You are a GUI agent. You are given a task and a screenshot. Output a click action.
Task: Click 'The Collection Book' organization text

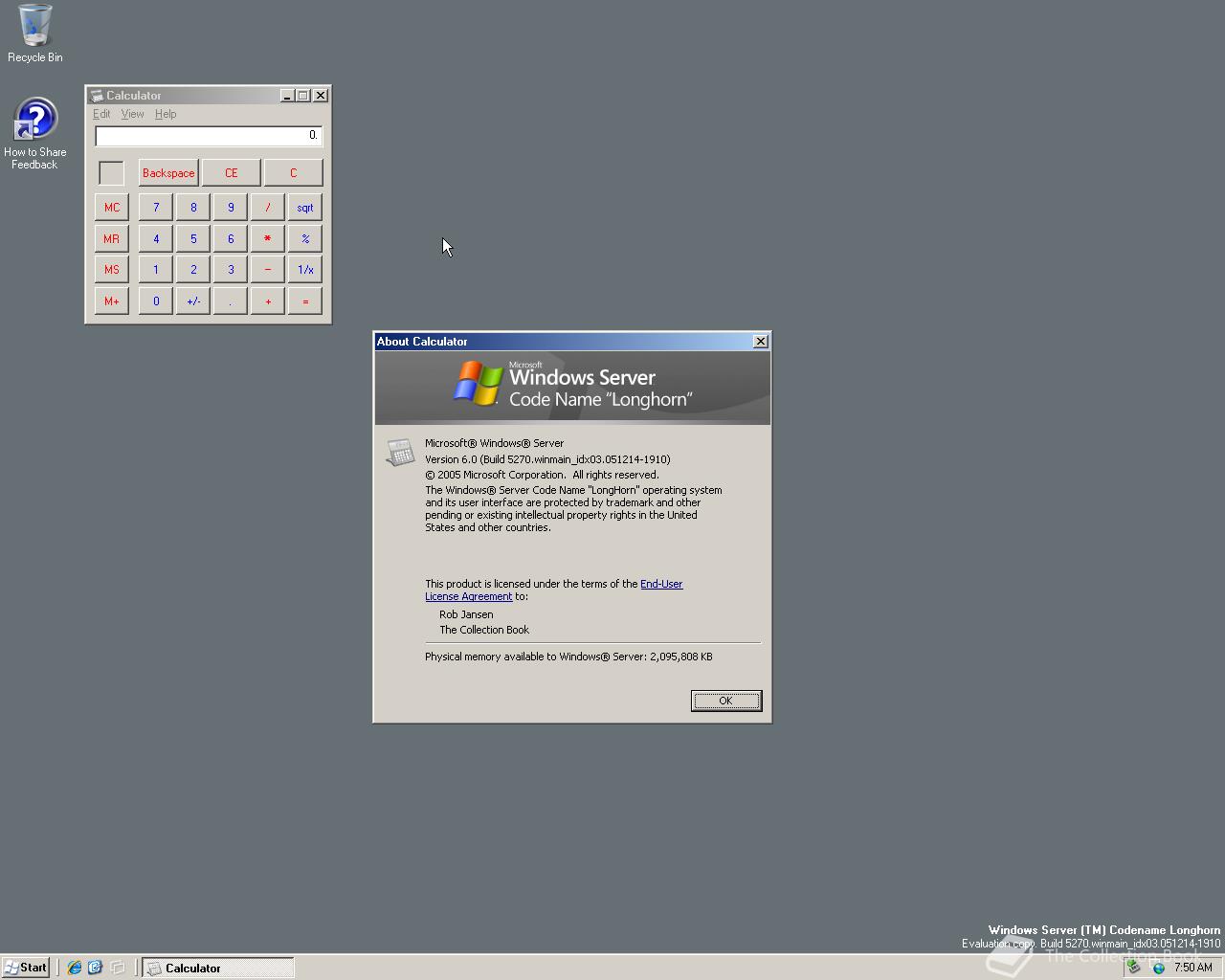[484, 630]
